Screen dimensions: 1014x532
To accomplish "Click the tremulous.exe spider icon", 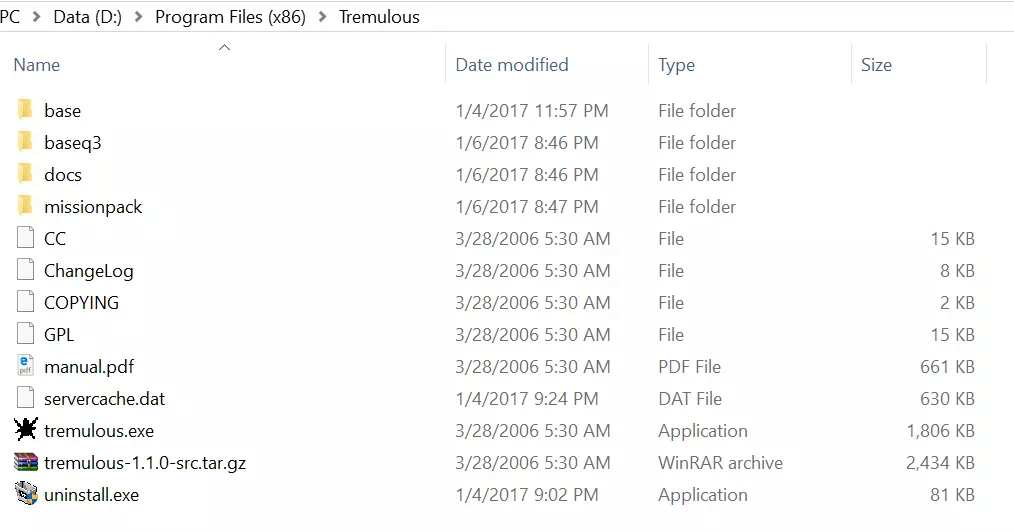I will (x=26, y=430).
